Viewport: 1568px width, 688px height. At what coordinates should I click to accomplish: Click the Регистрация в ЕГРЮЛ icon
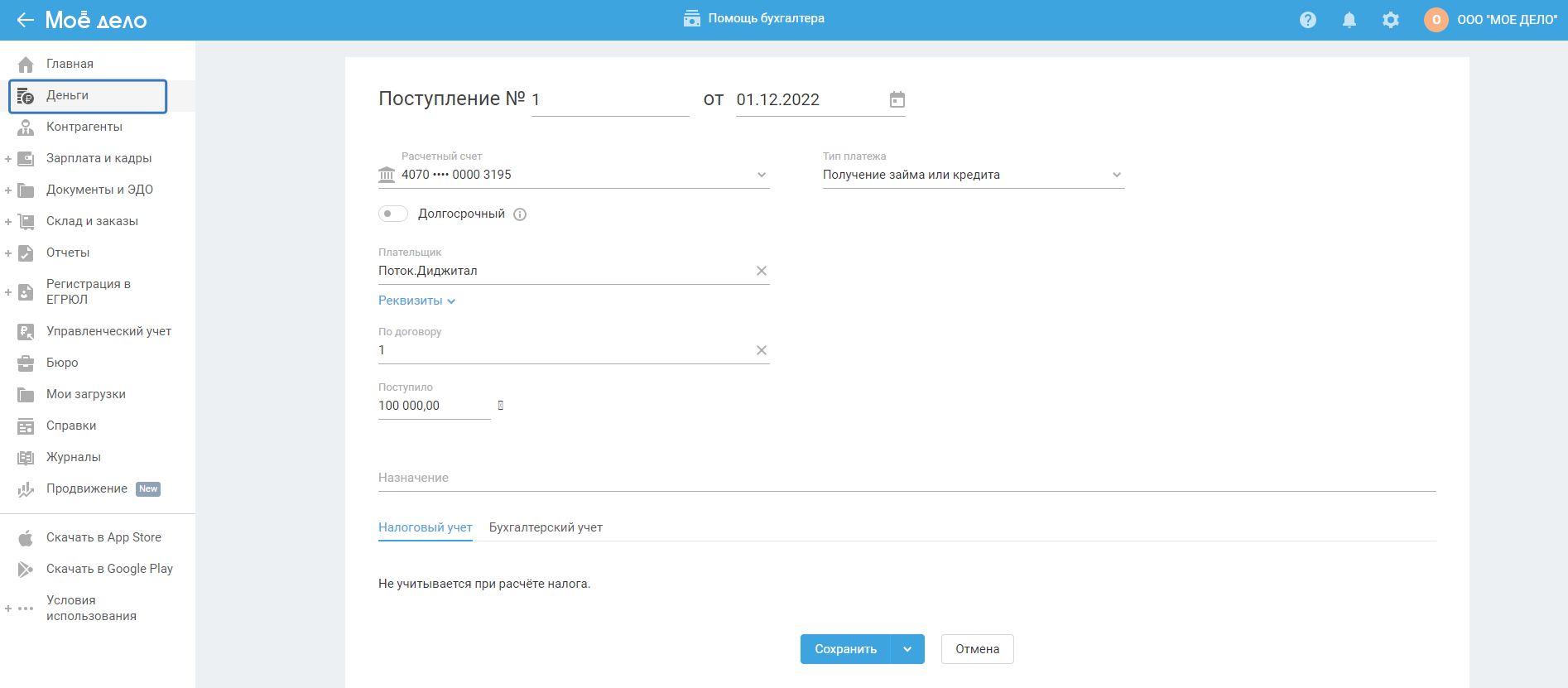tap(26, 291)
